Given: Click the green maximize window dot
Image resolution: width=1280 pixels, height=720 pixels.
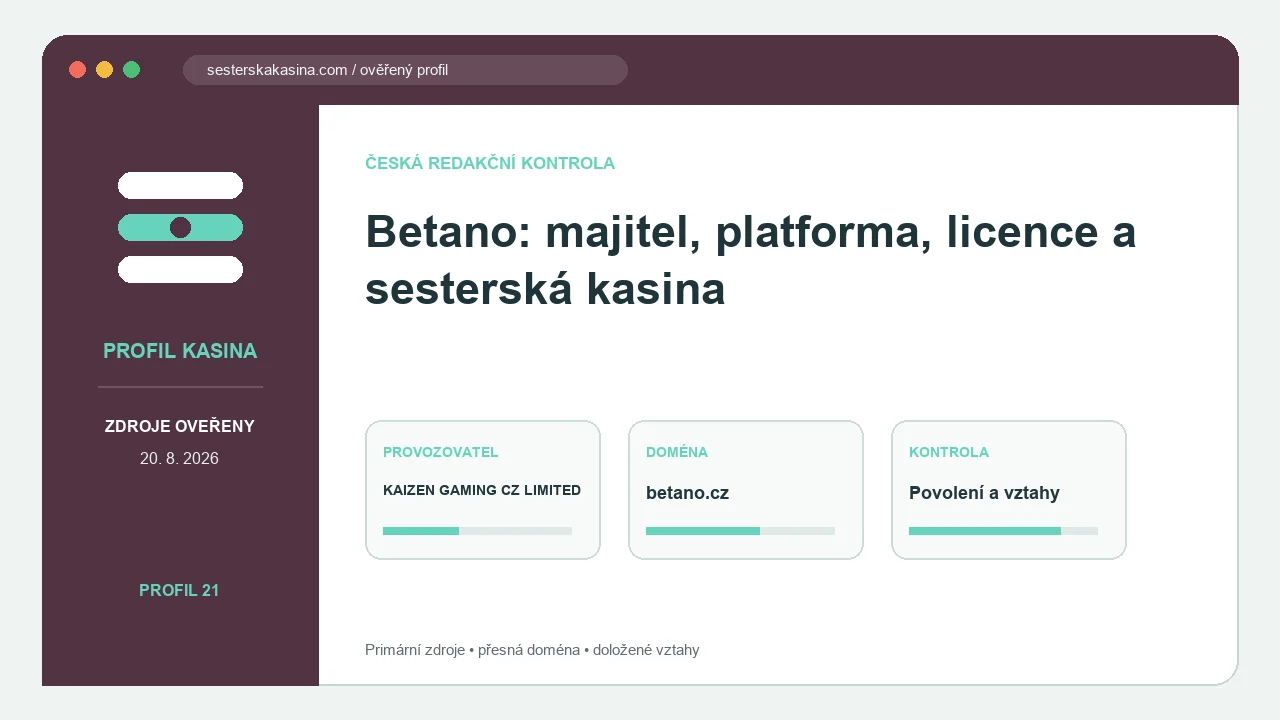Looking at the screenshot, I should pos(131,70).
